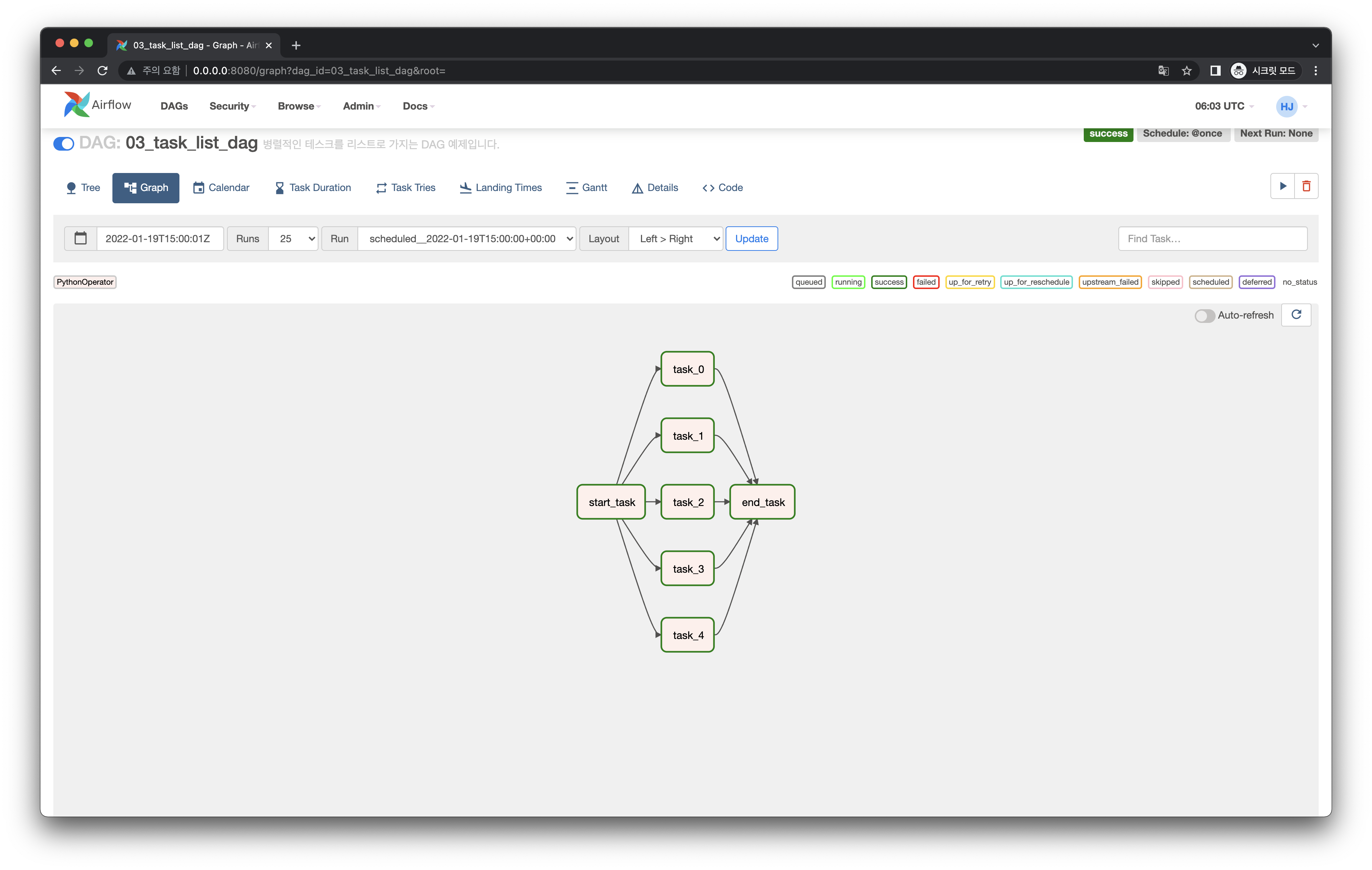Screen dimensions: 1372x870
Task: Click the upstream_failed status legend
Action: pos(1110,281)
